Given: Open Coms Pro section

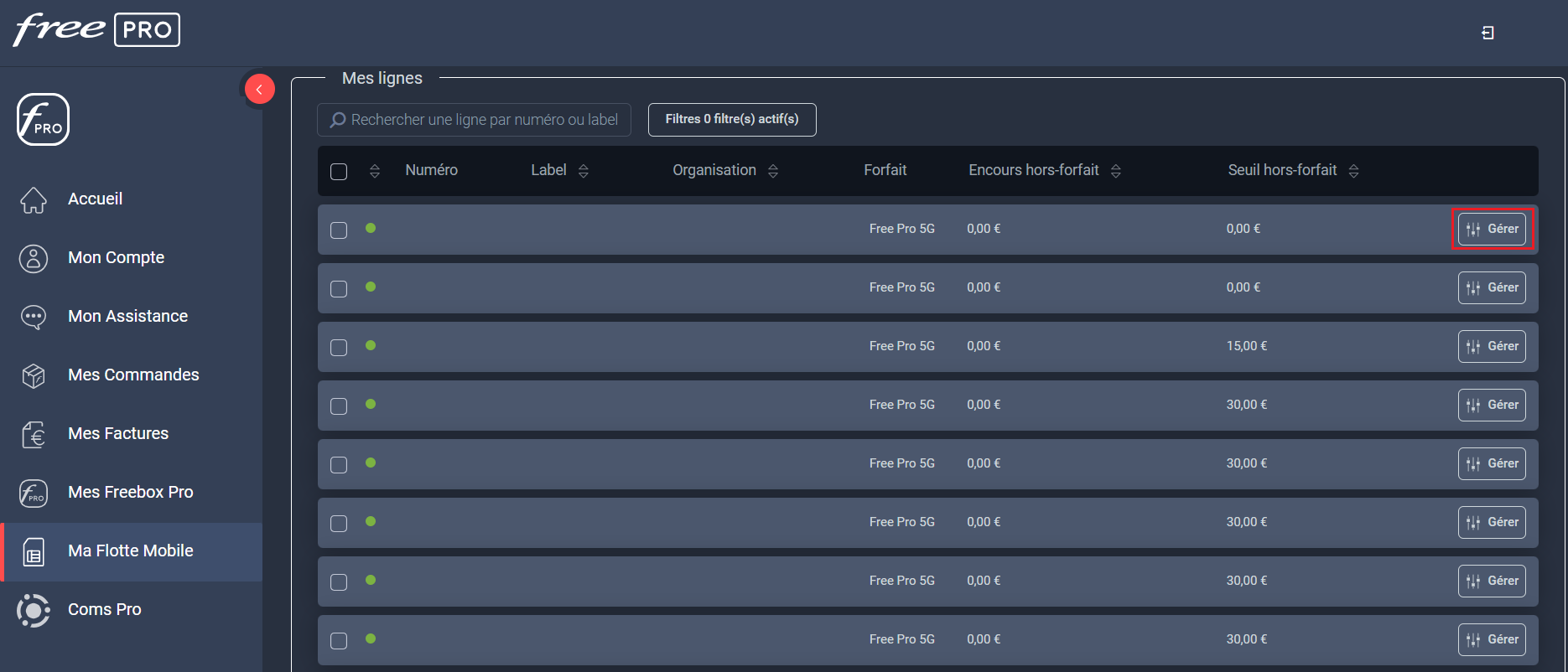Looking at the screenshot, I should coord(104,609).
